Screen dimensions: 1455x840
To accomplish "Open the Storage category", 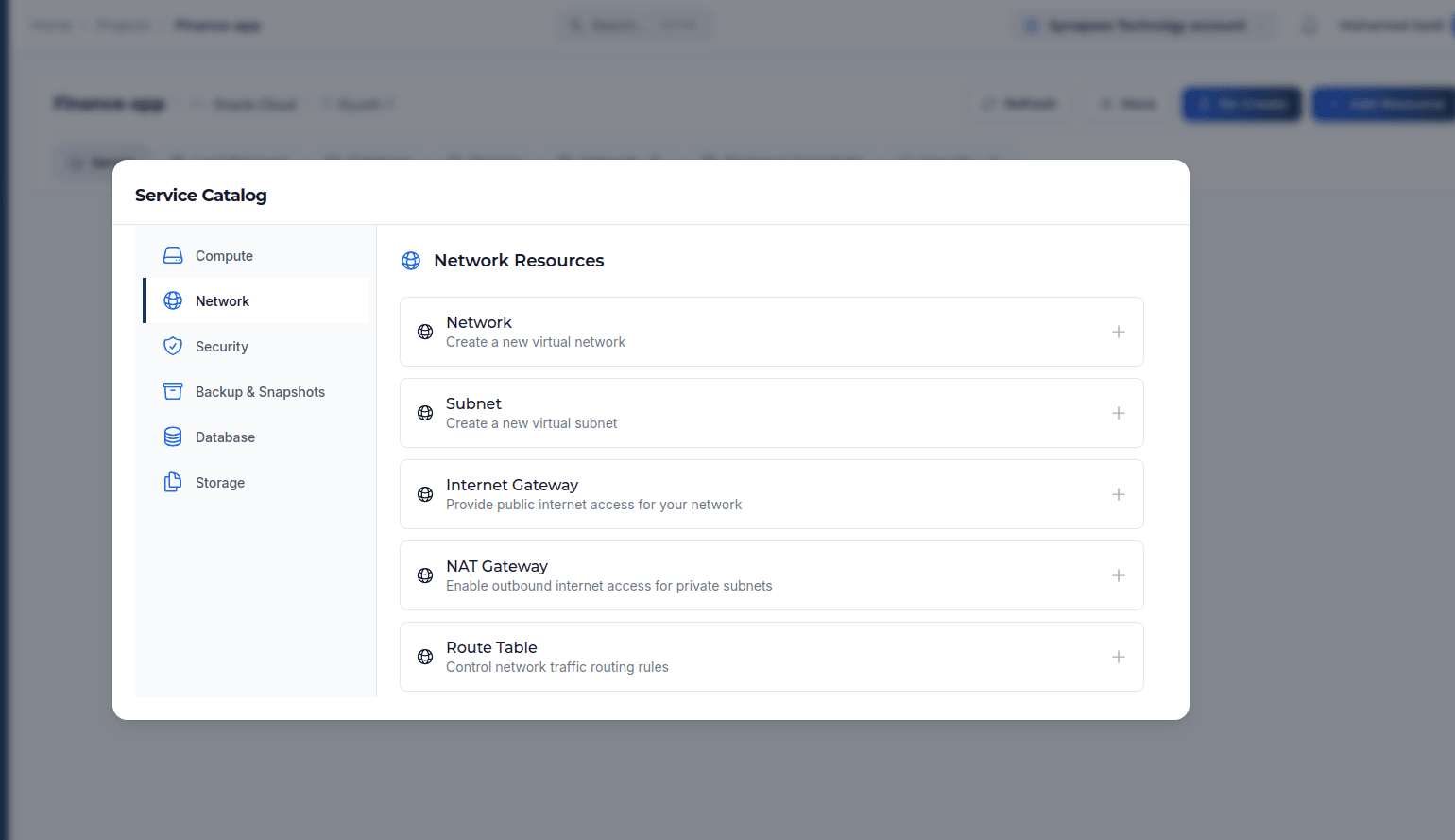I will (x=256, y=482).
